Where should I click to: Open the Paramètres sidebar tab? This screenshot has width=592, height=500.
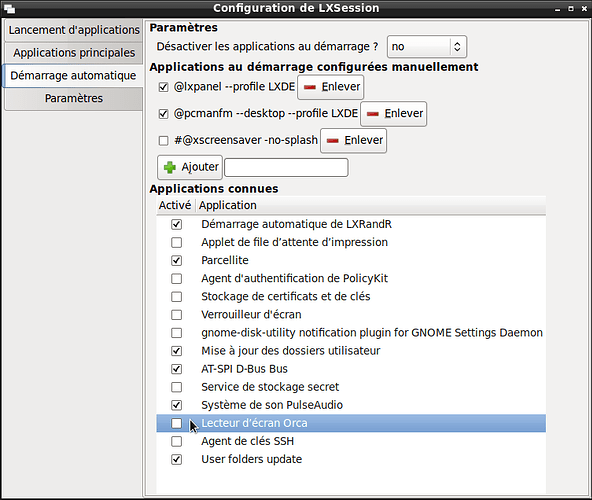click(x=74, y=98)
